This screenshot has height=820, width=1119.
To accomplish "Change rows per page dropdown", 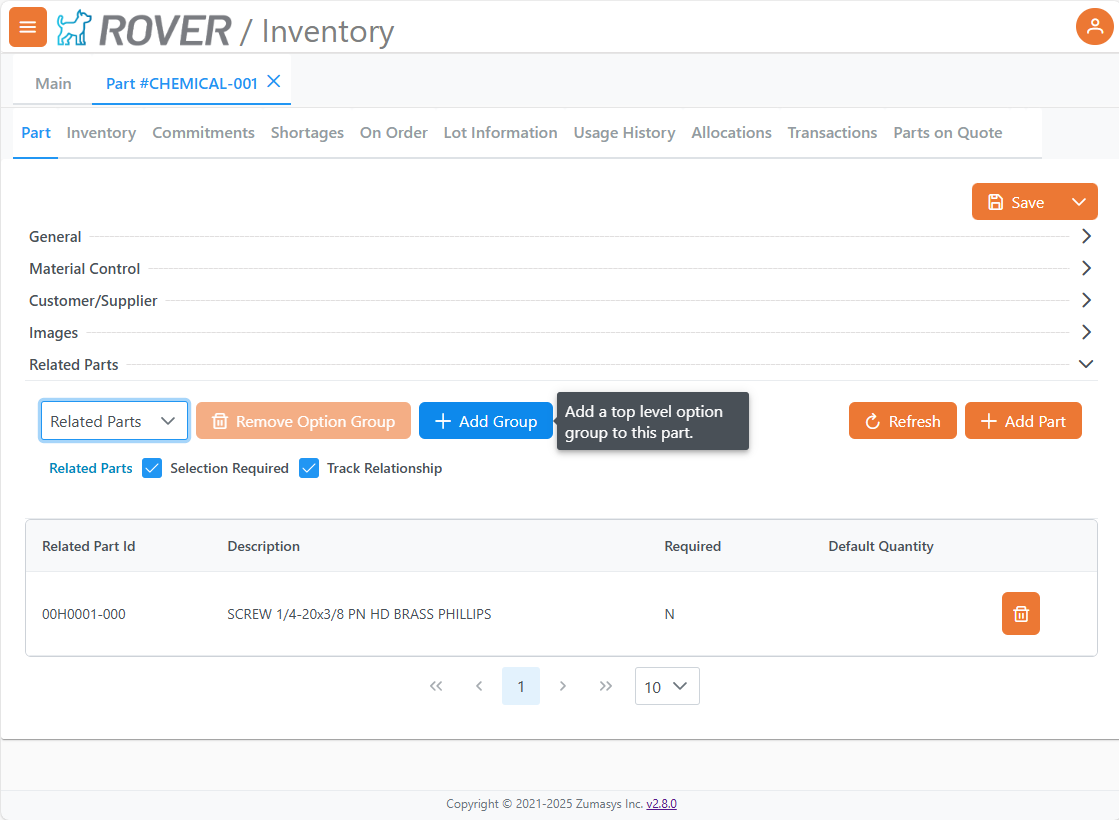I will 667,686.
